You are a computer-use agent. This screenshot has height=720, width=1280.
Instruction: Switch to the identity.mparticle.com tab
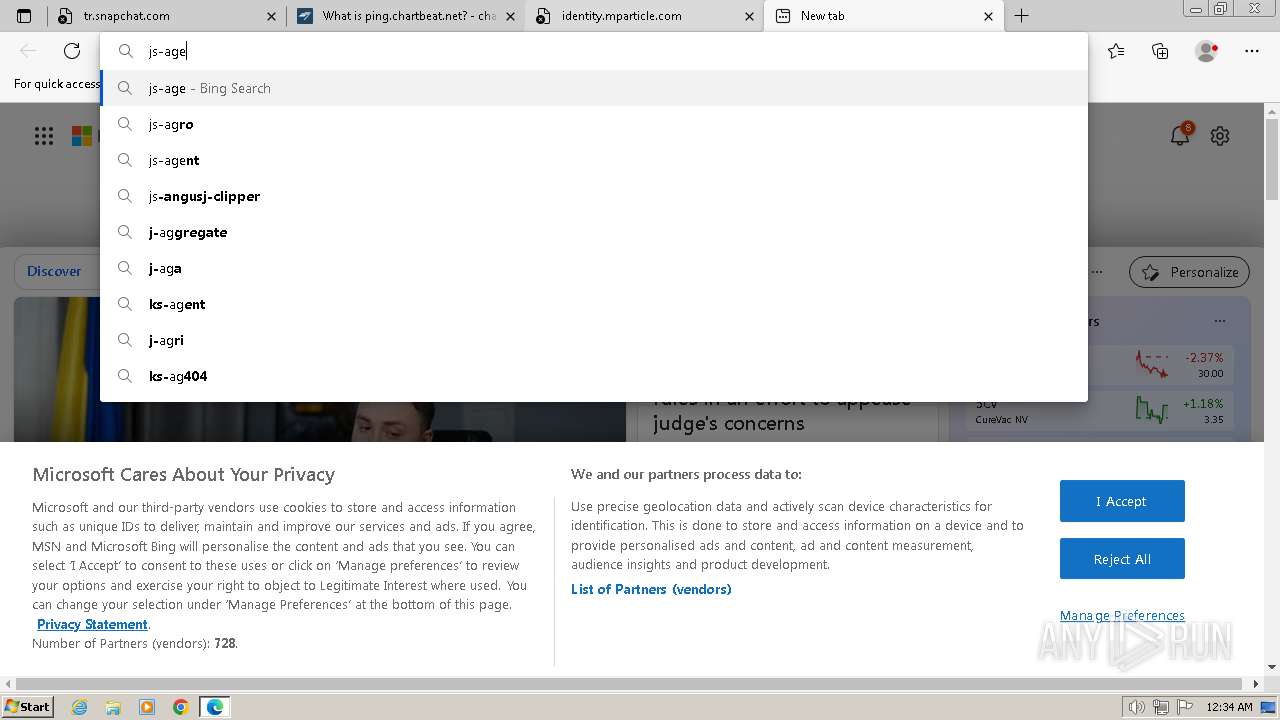point(645,16)
